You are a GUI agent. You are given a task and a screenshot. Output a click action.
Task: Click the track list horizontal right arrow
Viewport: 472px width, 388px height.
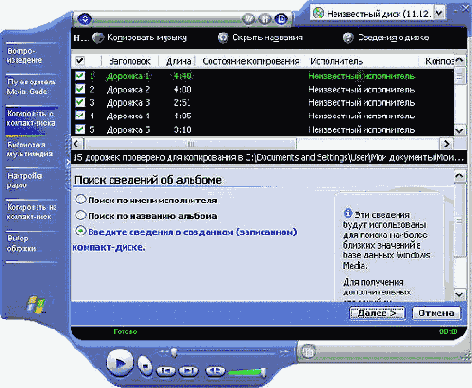[x=446, y=144]
